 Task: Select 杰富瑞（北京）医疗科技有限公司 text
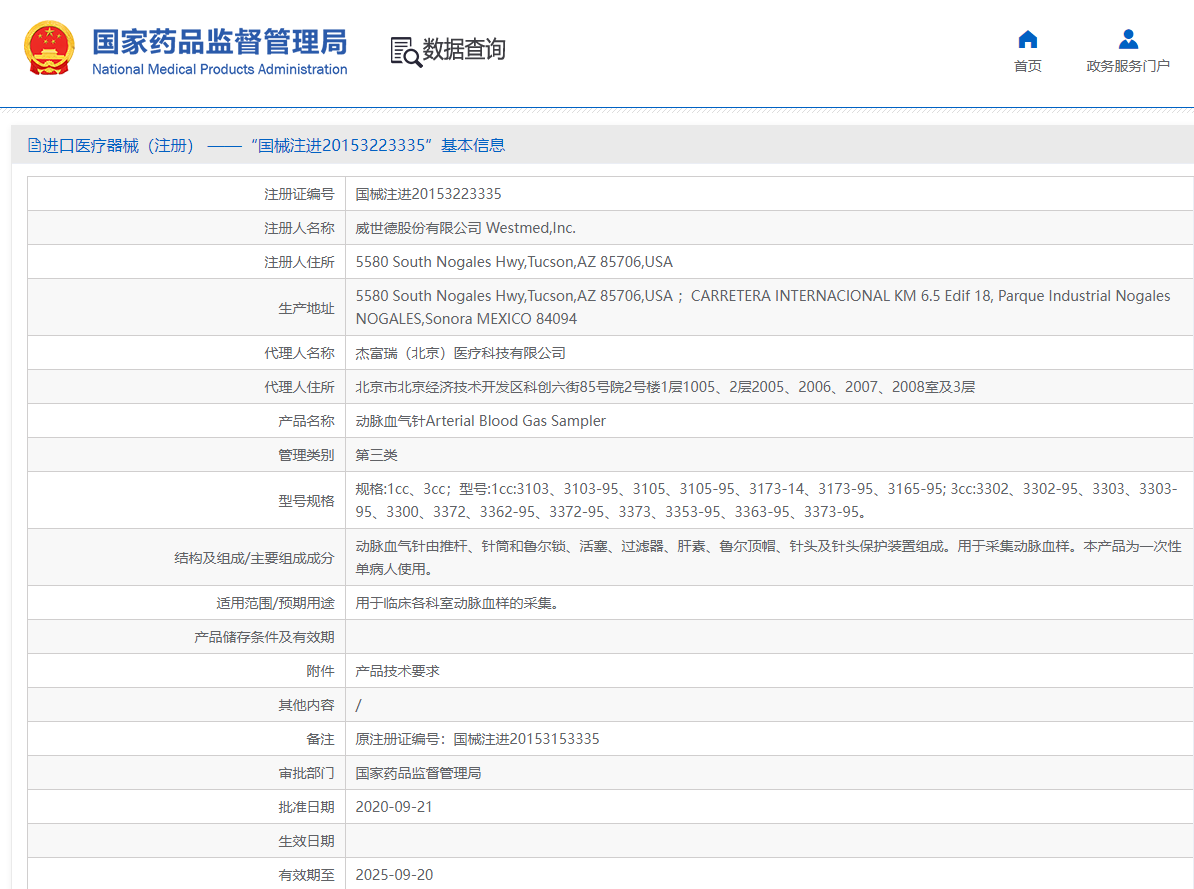461,353
